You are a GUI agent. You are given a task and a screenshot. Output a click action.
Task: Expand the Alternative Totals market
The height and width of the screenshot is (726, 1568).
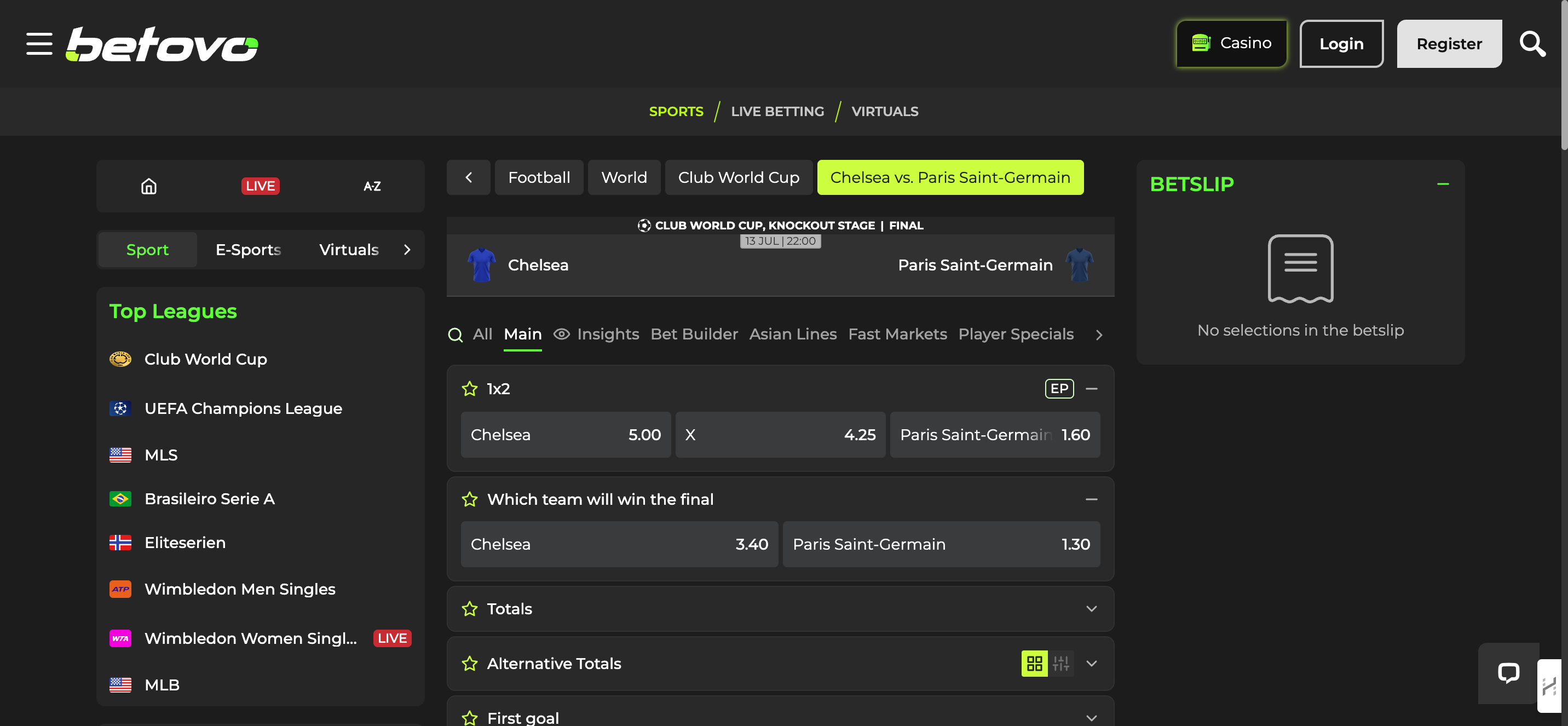click(x=1091, y=664)
